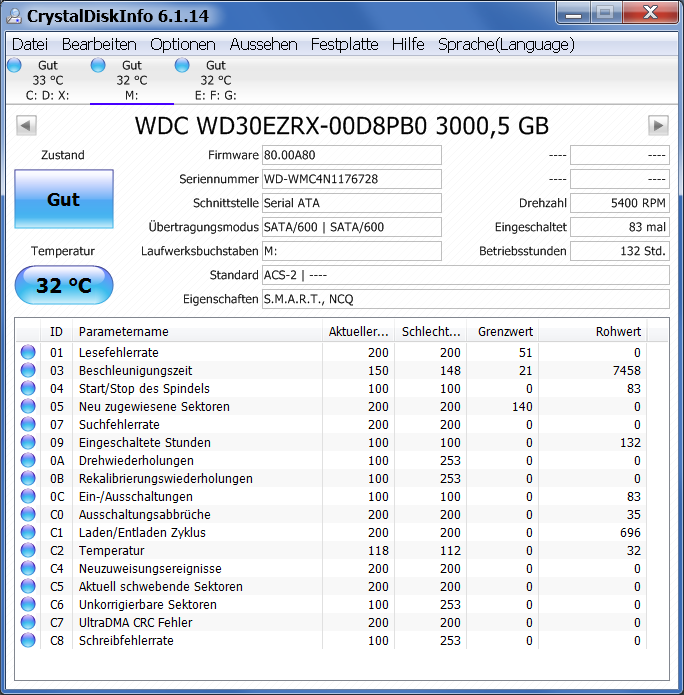The width and height of the screenshot is (684, 695).
Task: Click status orb of Beschleunigungszeit row
Action: [x=28, y=371]
